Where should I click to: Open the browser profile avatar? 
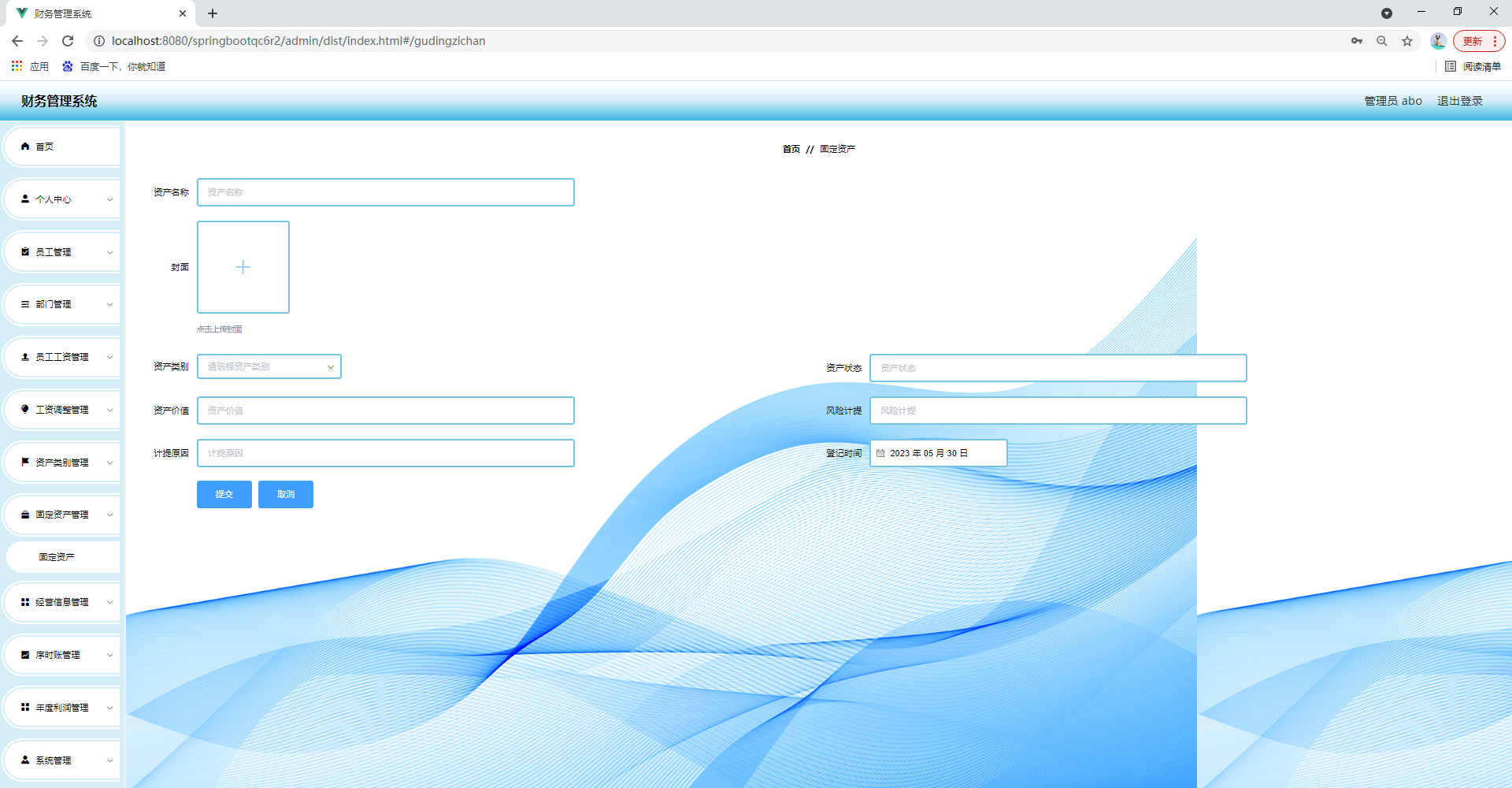[x=1438, y=41]
